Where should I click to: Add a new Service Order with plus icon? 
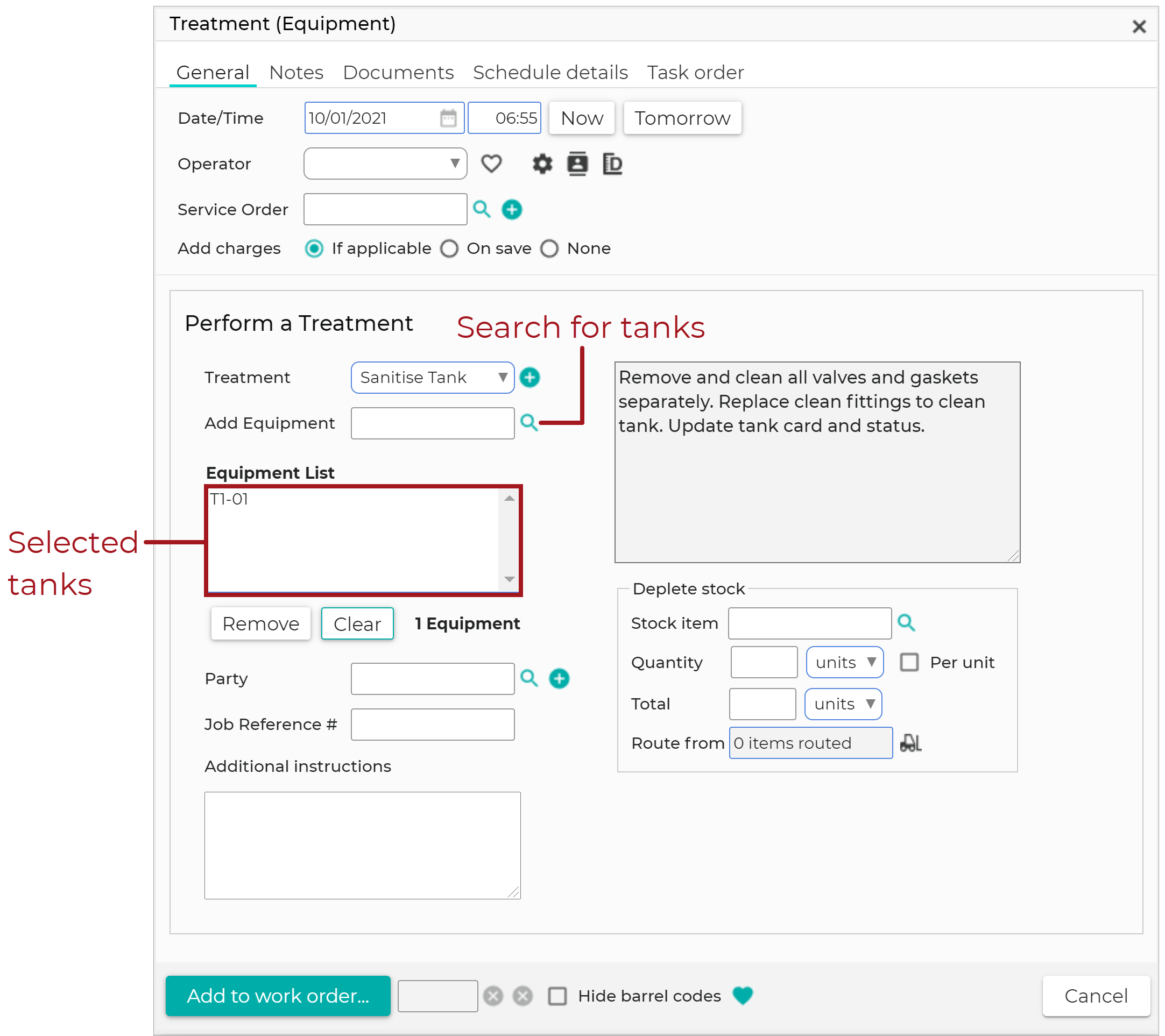coord(512,210)
